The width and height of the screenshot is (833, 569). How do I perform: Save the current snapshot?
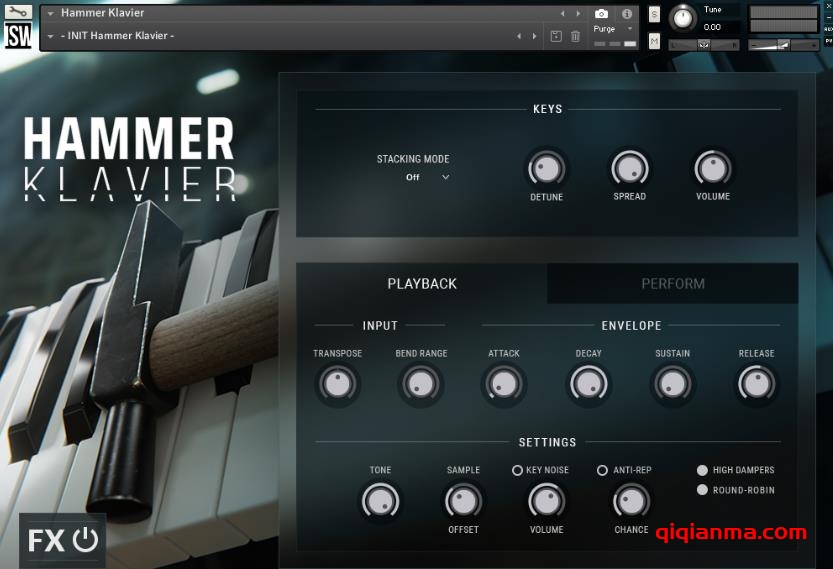(x=556, y=36)
